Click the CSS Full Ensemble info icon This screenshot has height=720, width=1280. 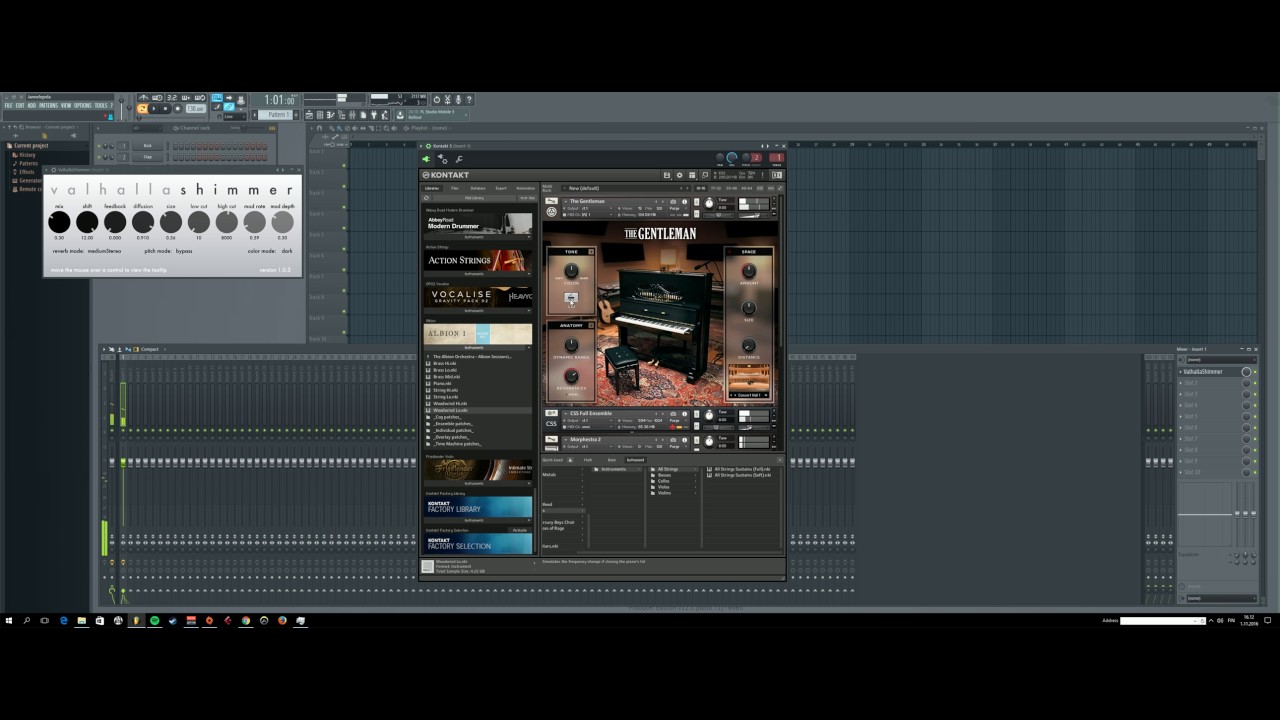[684, 414]
